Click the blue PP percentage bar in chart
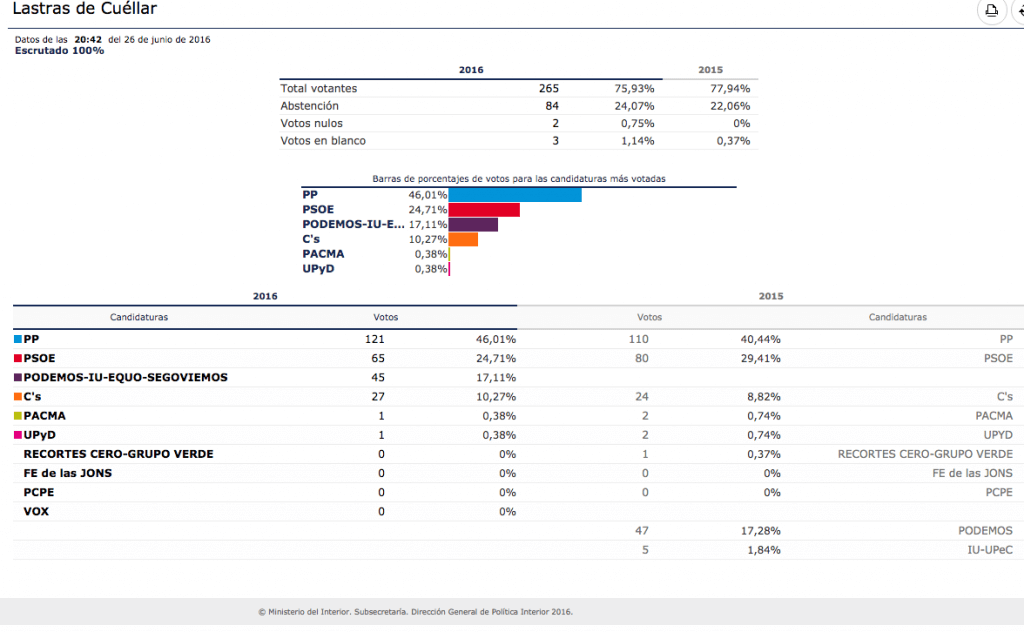The width and height of the screenshot is (1024, 632). (515, 195)
